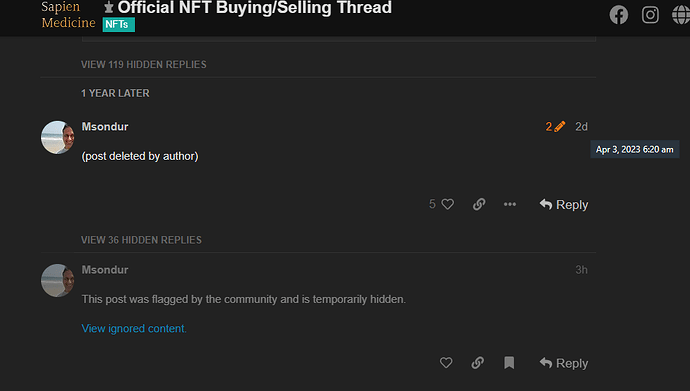Show more actions with ellipsis icon
The height and width of the screenshot is (391, 690).
[510, 204]
